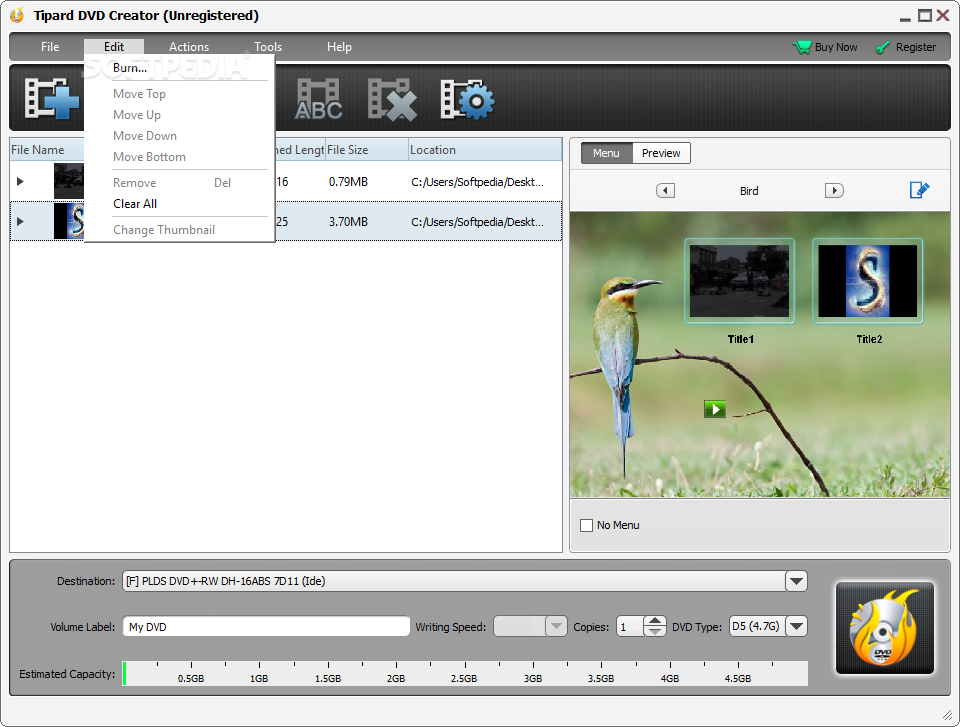
Task: Maximize the Tipard DVD Creator window
Action: coord(924,15)
